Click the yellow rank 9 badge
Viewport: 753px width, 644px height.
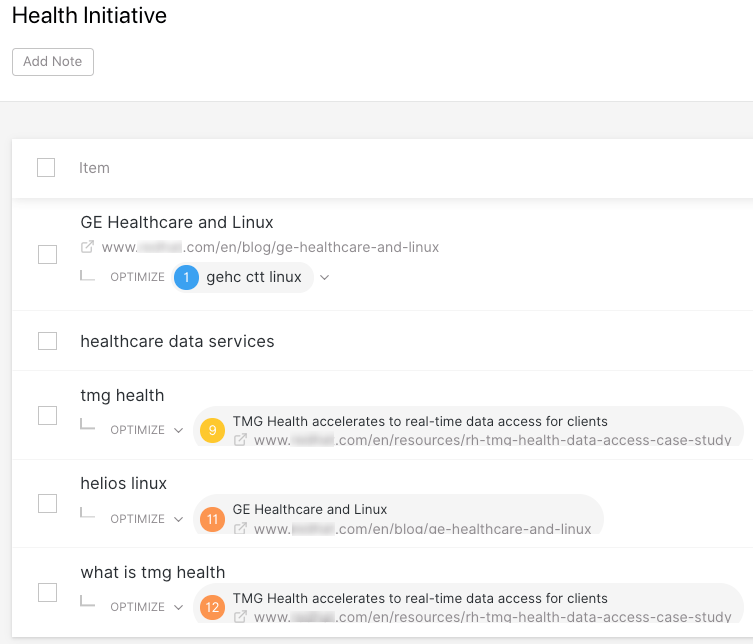pyautogui.click(x=212, y=430)
